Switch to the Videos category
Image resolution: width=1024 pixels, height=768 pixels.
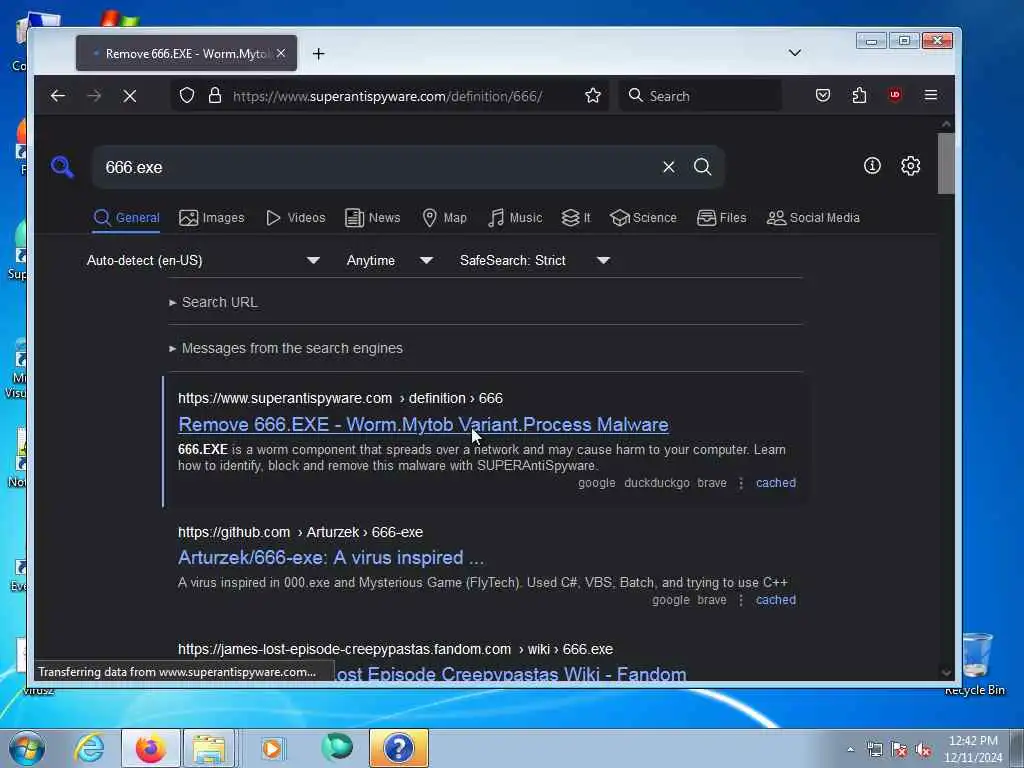tap(295, 218)
